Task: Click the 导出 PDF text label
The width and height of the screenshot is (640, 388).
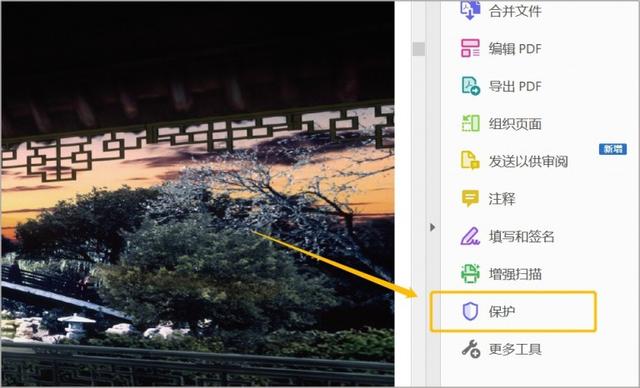Action: coord(515,86)
